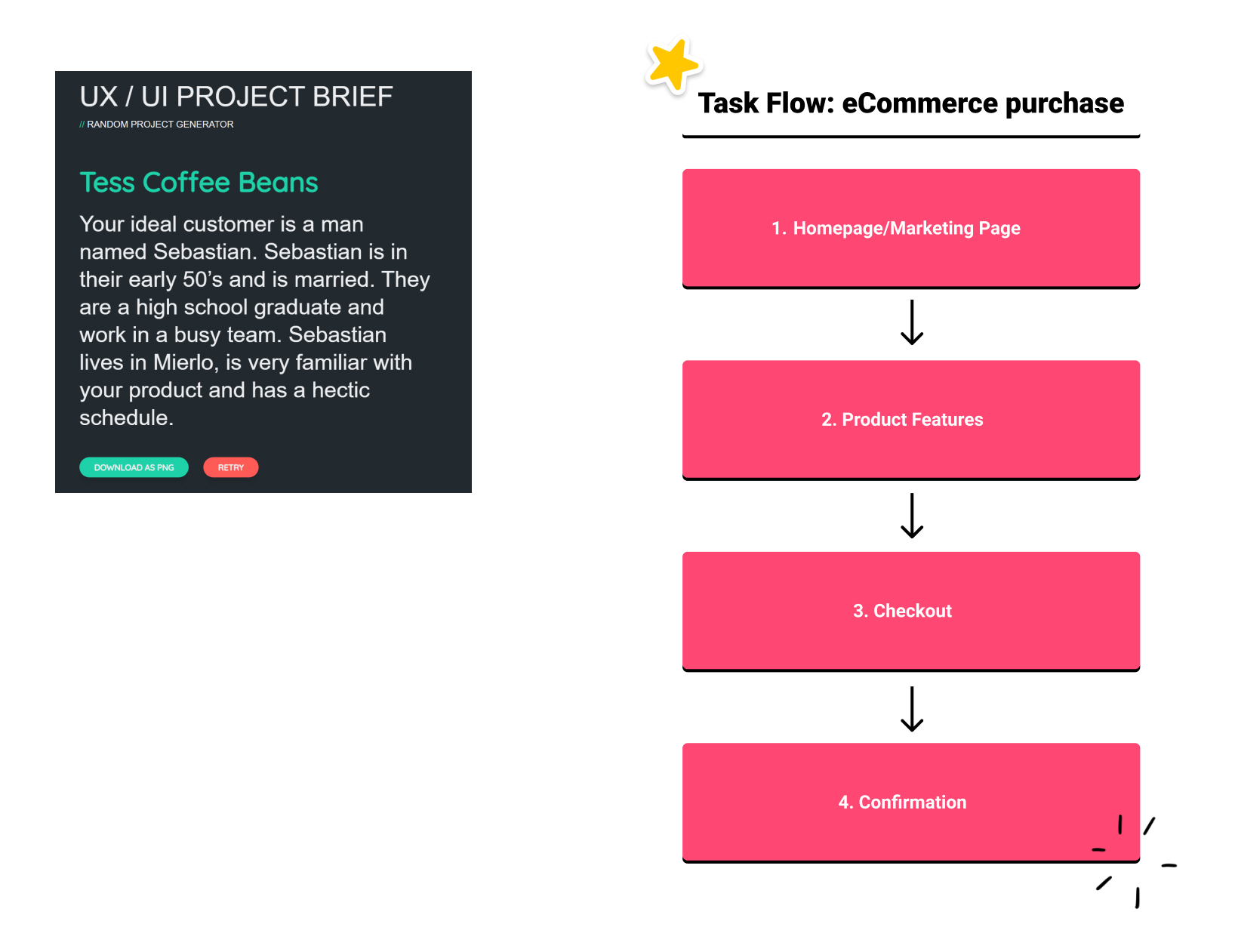The width and height of the screenshot is (1235, 952).
Task: Click arrow between Checkout and Confirmation
Action: tap(912, 709)
